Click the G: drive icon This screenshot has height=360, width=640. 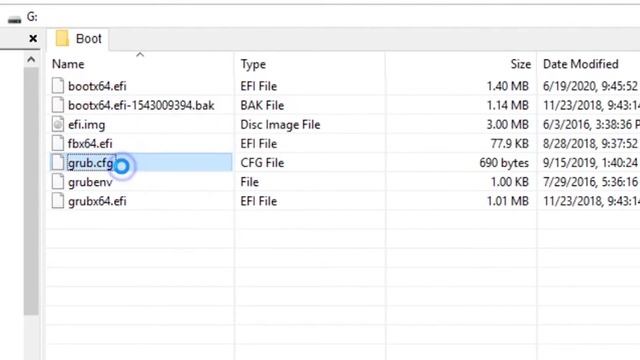(x=14, y=19)
